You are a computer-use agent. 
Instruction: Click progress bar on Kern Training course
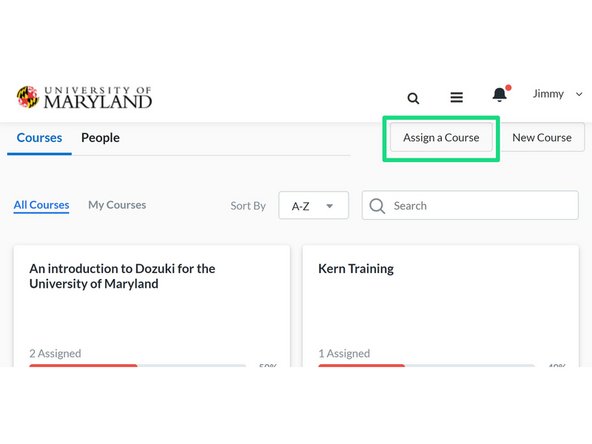coord(427,365)
